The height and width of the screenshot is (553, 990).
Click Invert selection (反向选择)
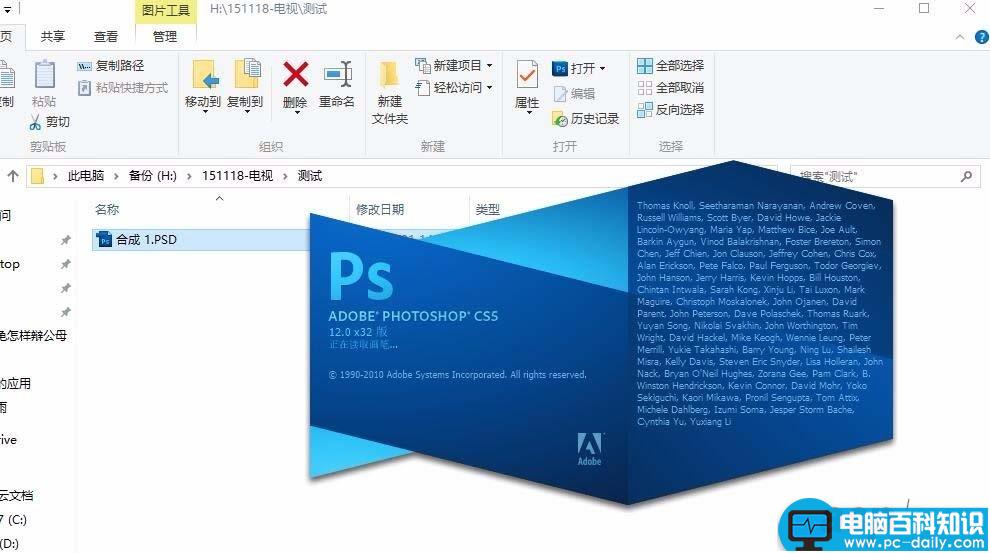[x=671, y=110]
